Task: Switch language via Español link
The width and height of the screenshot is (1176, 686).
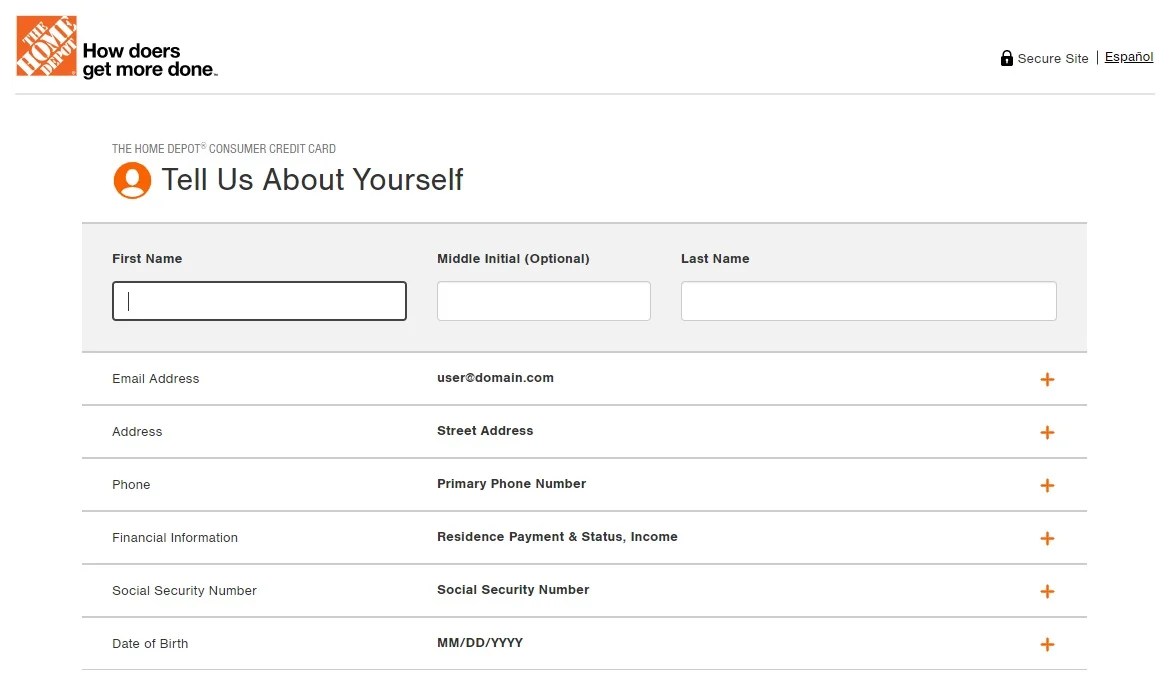Action: tap(1129, 57)
